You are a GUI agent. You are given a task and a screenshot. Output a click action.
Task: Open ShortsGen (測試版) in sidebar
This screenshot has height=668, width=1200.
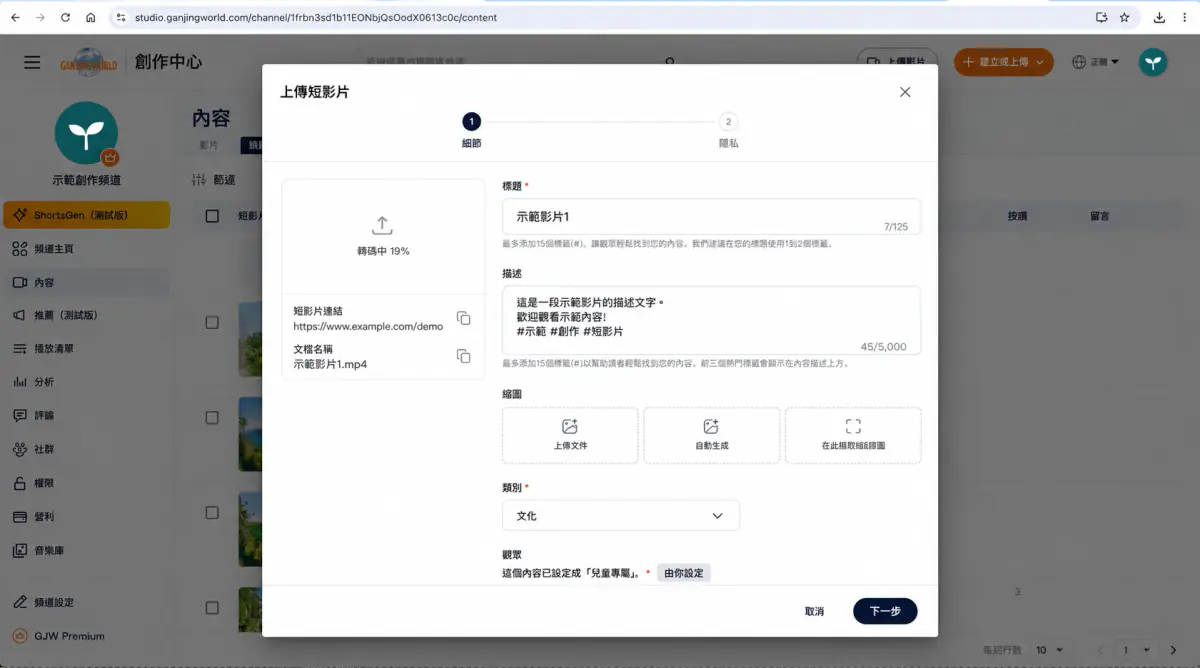coord(86,215)
